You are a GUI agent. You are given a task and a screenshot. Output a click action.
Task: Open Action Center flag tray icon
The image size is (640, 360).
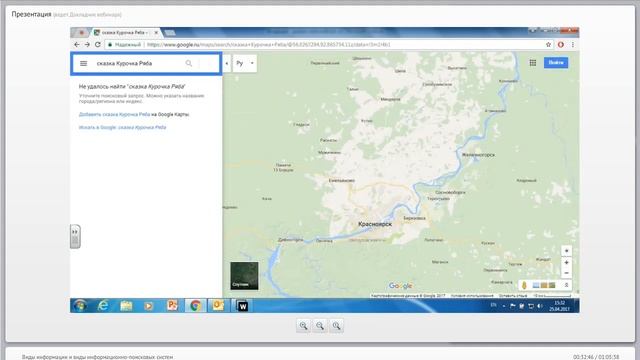coord(513,306)
